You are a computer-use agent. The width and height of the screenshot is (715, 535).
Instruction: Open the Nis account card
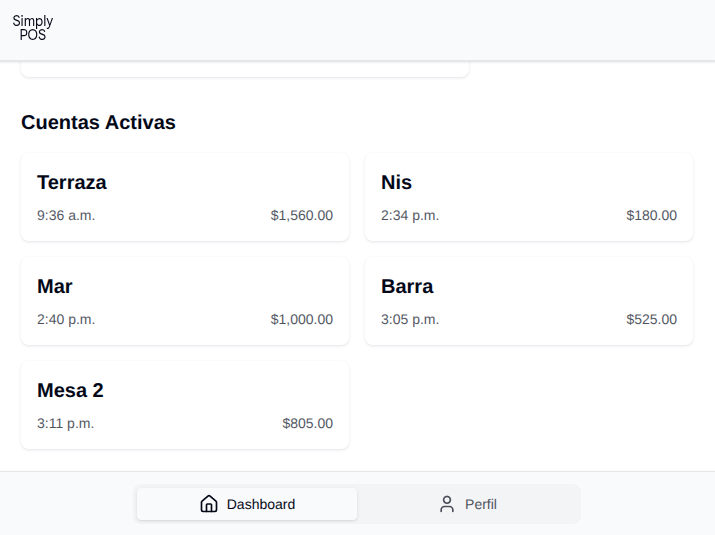(529, 197)
